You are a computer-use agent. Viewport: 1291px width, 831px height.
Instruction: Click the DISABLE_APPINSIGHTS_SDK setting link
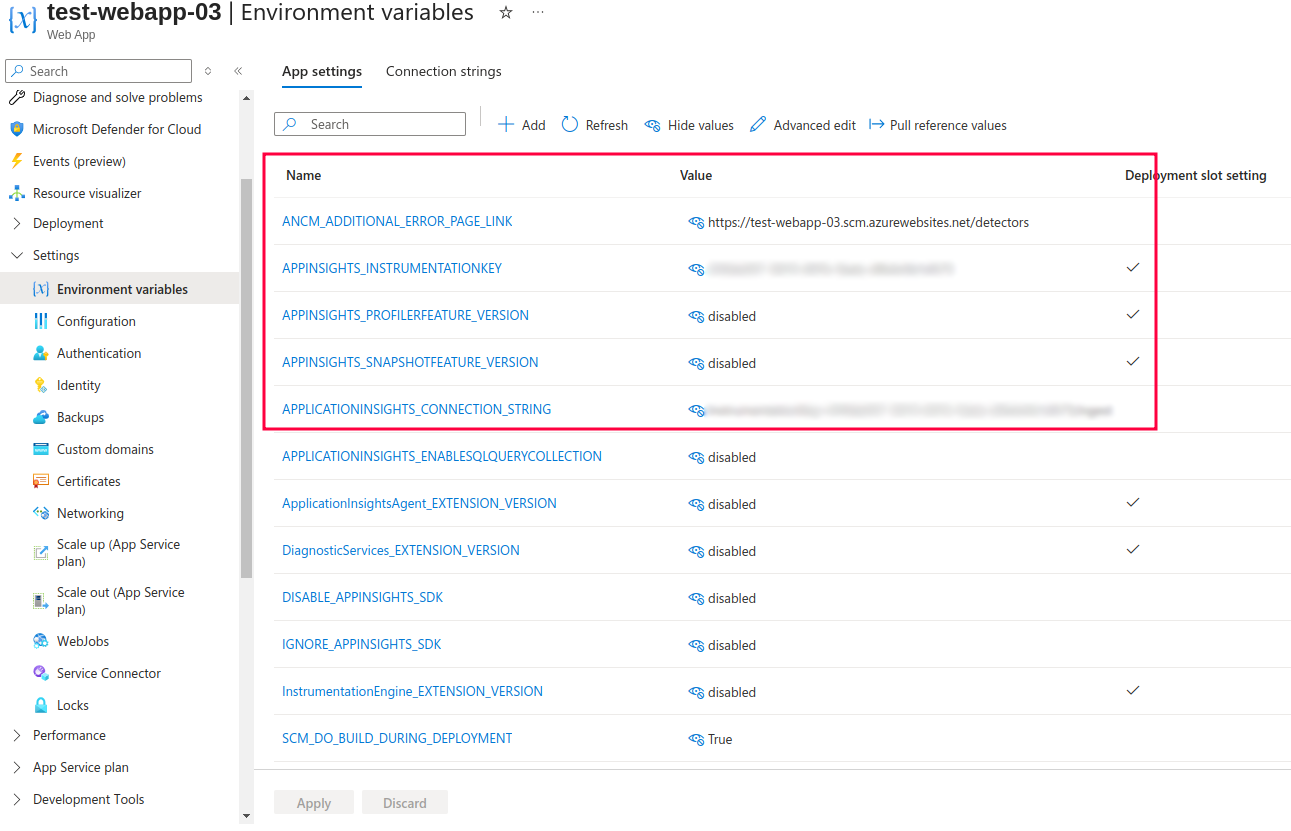[362, 597]
